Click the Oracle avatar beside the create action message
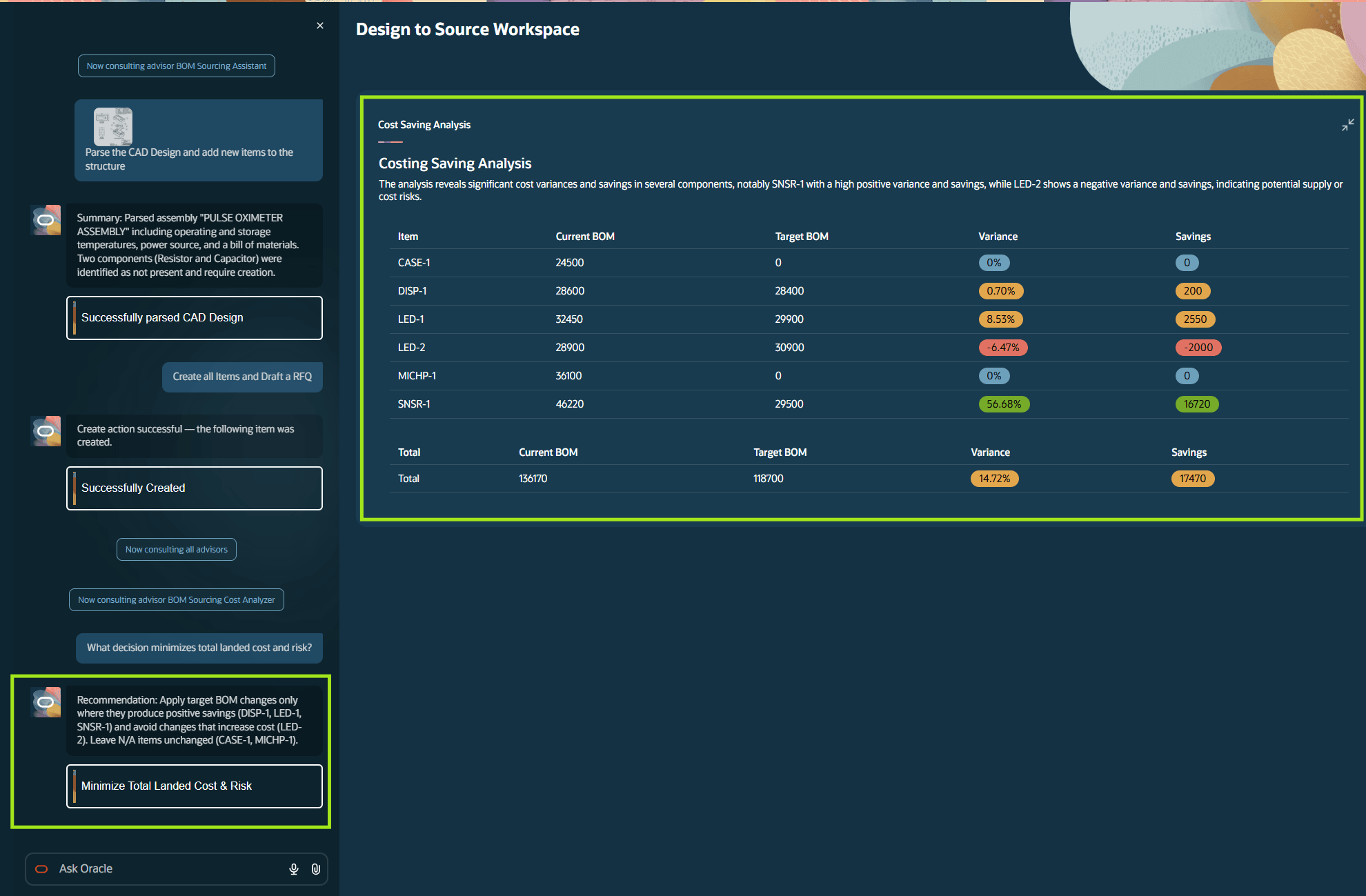 [x=46, y=431]
